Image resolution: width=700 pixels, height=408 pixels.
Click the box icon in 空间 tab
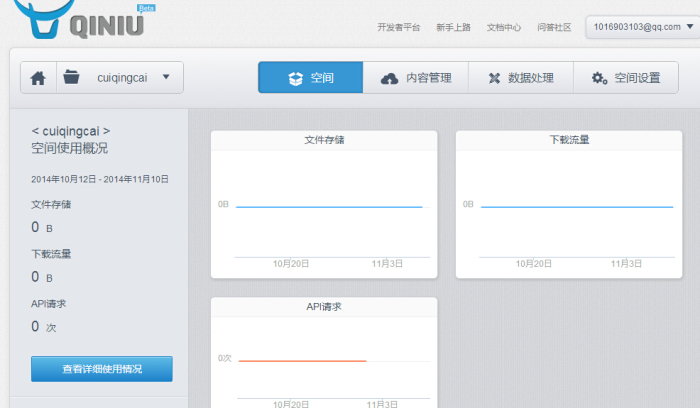tap(295, 78)
